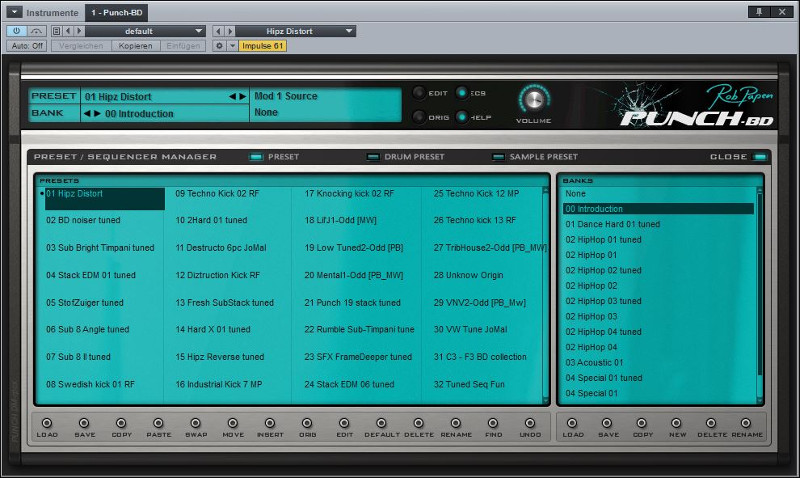Expand the arrow next to gear icon
Viewport: 800px width, 478px height.
click(232, 46)
